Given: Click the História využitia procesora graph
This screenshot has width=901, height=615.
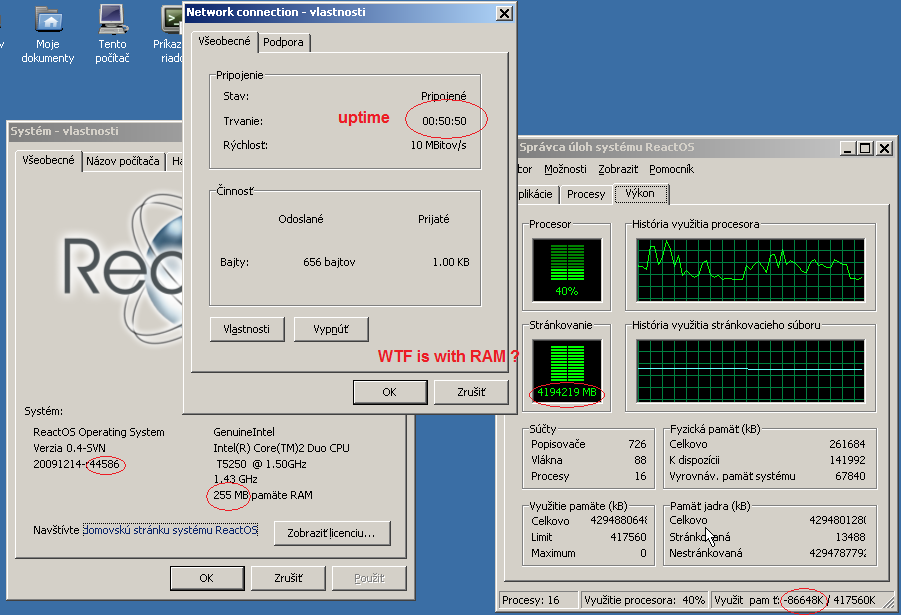Looking at the screenshot, I should pyautogui.click(x=750, y=270).
